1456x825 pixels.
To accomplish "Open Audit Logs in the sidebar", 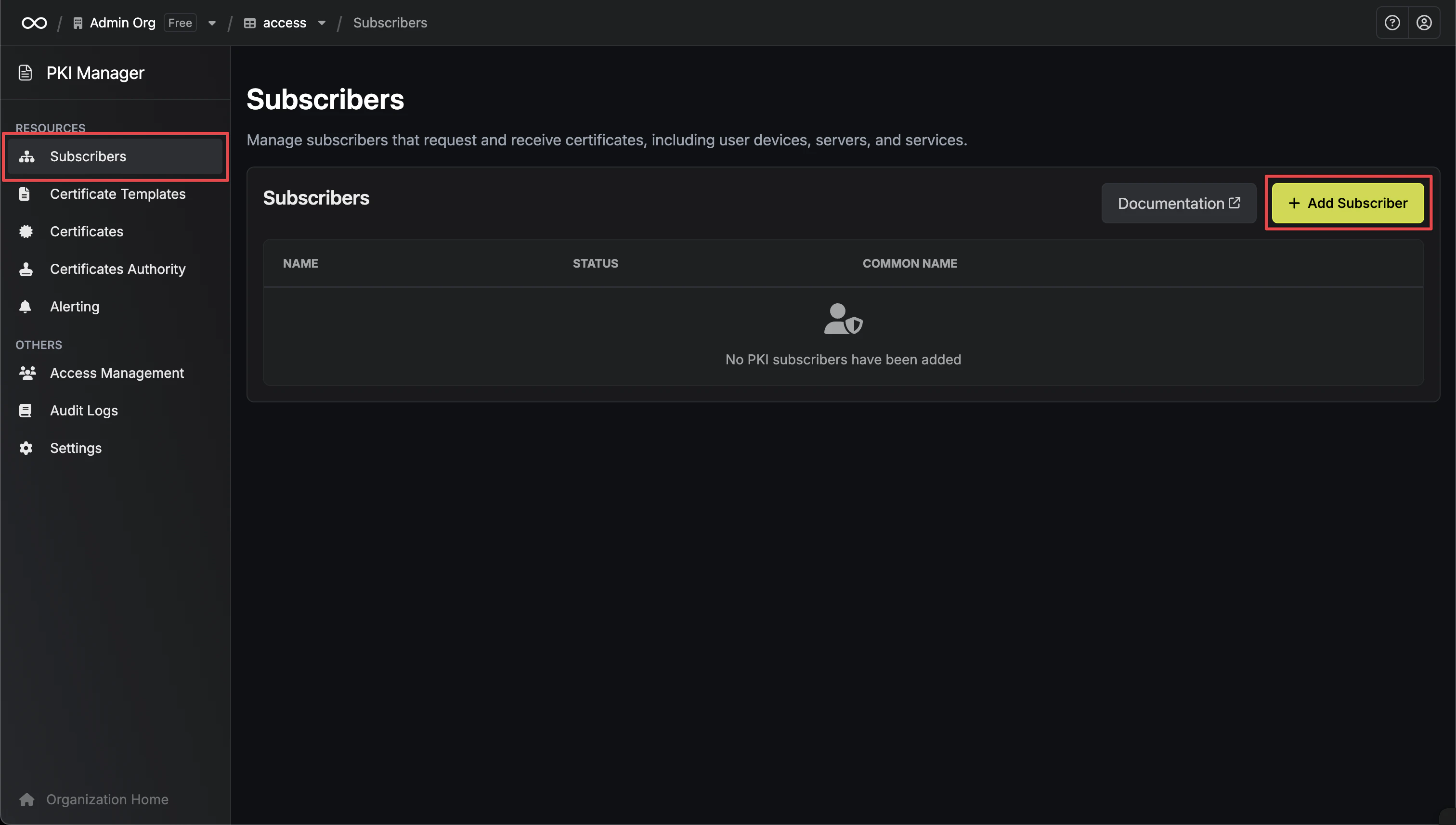I will (x=115, y=410).
